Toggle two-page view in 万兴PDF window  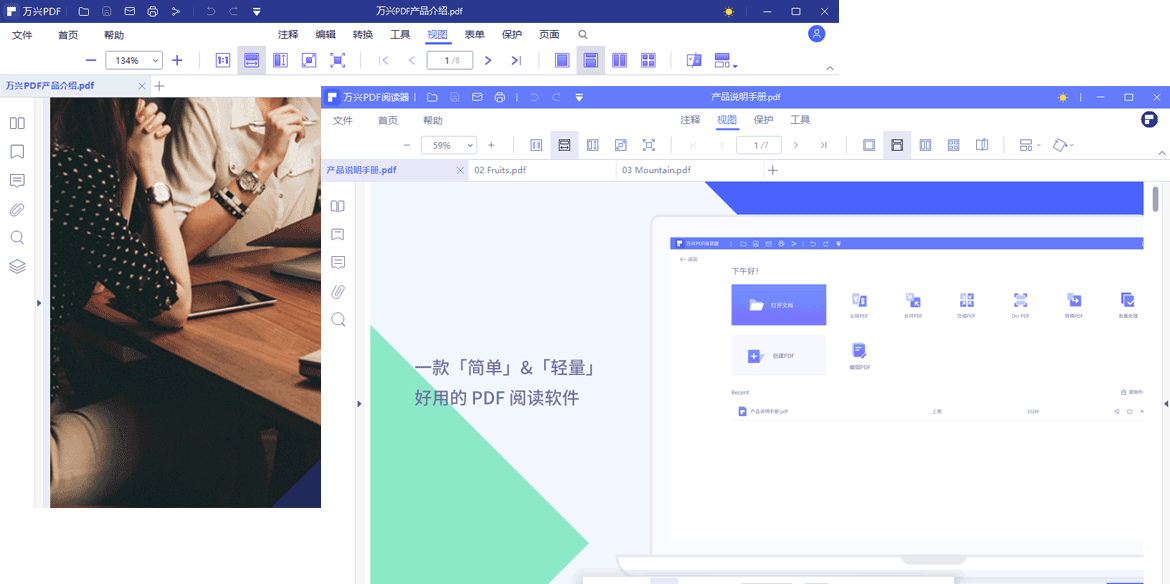(619, 60)
